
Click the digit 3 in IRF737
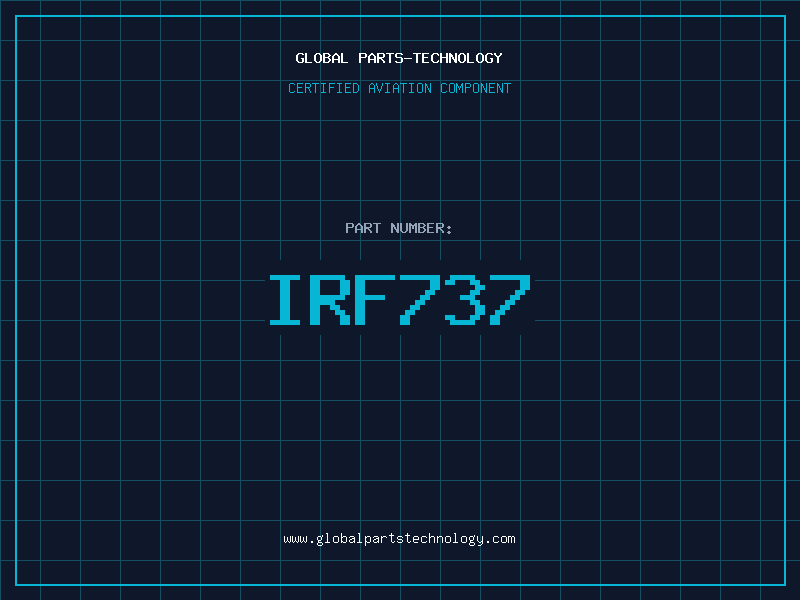coord(465,300)
